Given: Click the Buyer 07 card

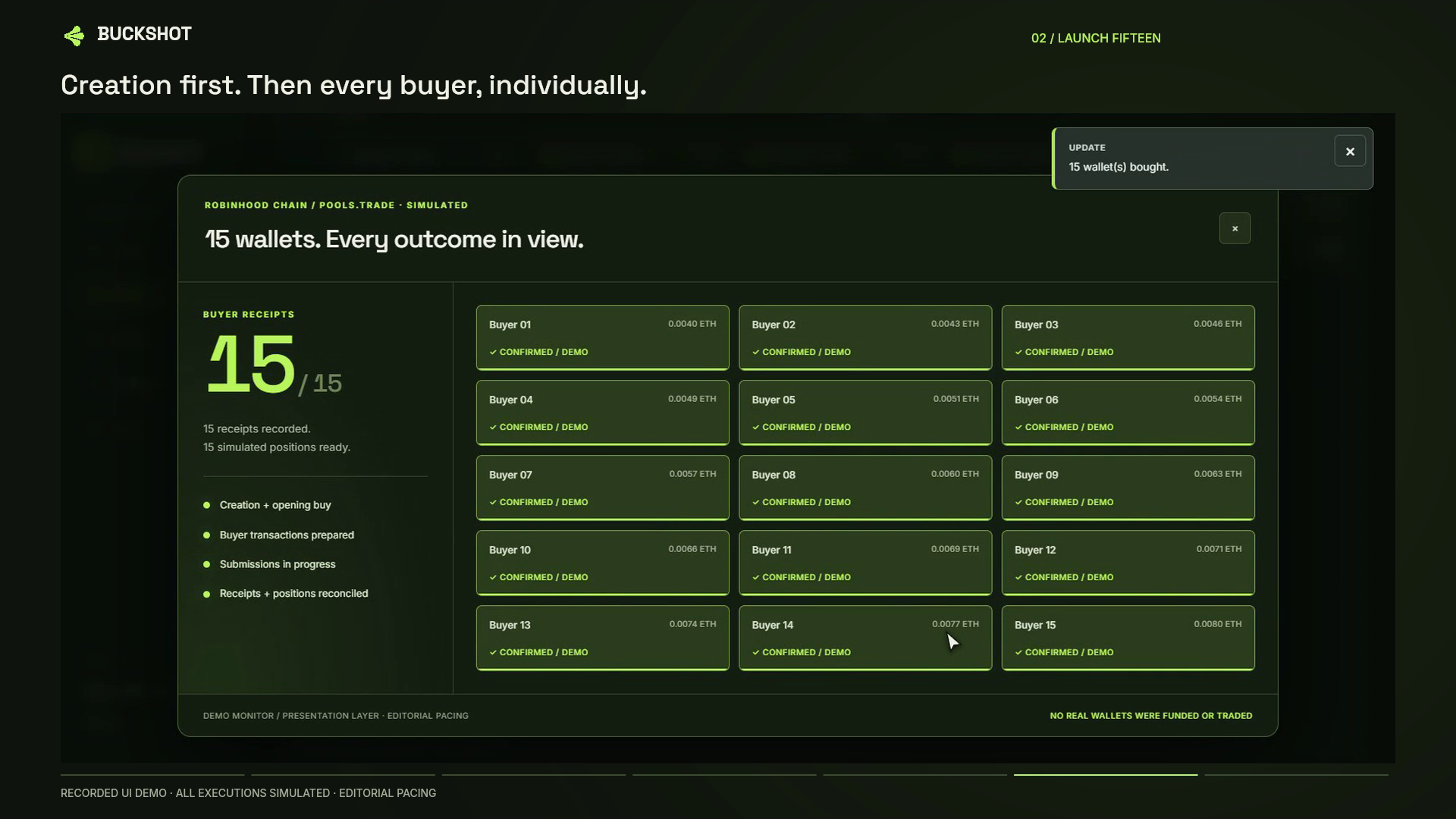Looking at the screenshot, I should click(x=603, y=488).
